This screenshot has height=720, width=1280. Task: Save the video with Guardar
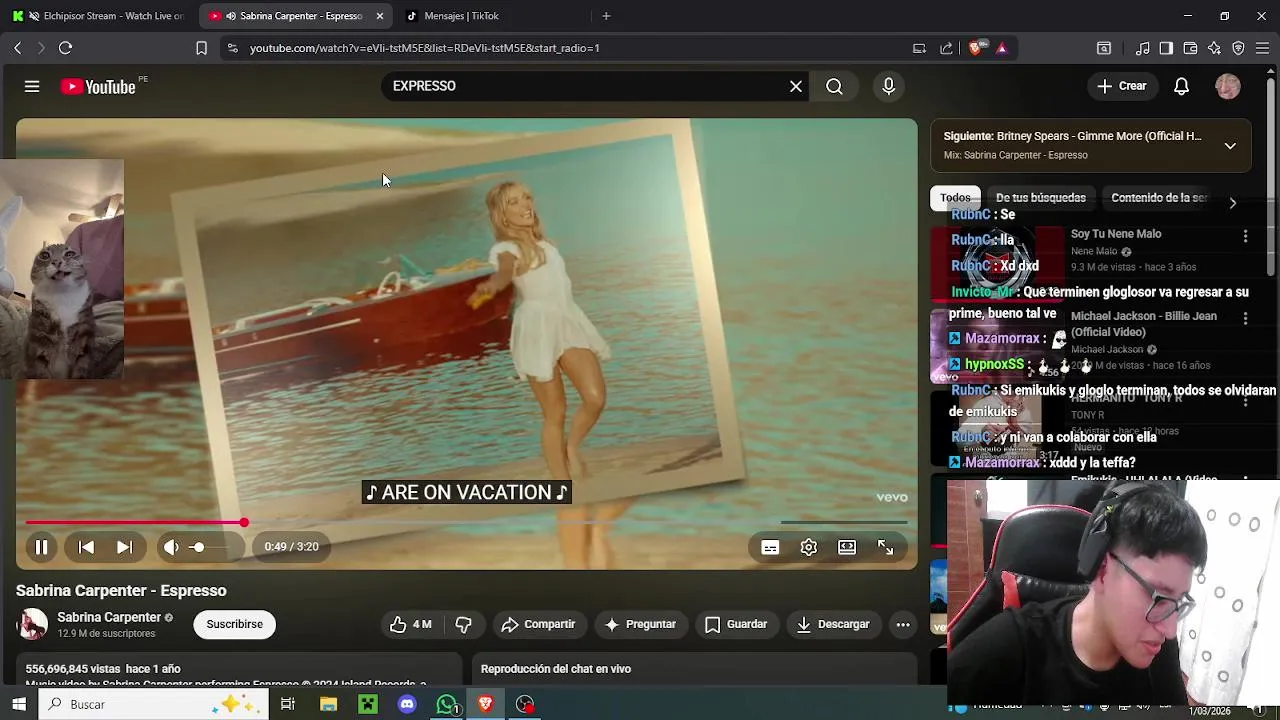tap(735, 624)
